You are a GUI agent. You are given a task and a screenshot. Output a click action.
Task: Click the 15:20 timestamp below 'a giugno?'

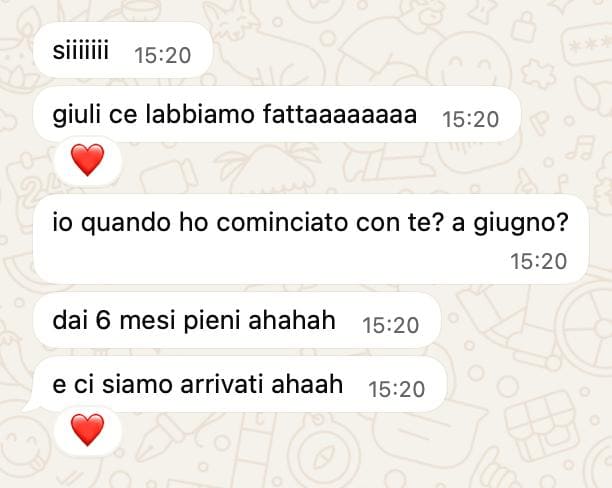tap(539, 262)
